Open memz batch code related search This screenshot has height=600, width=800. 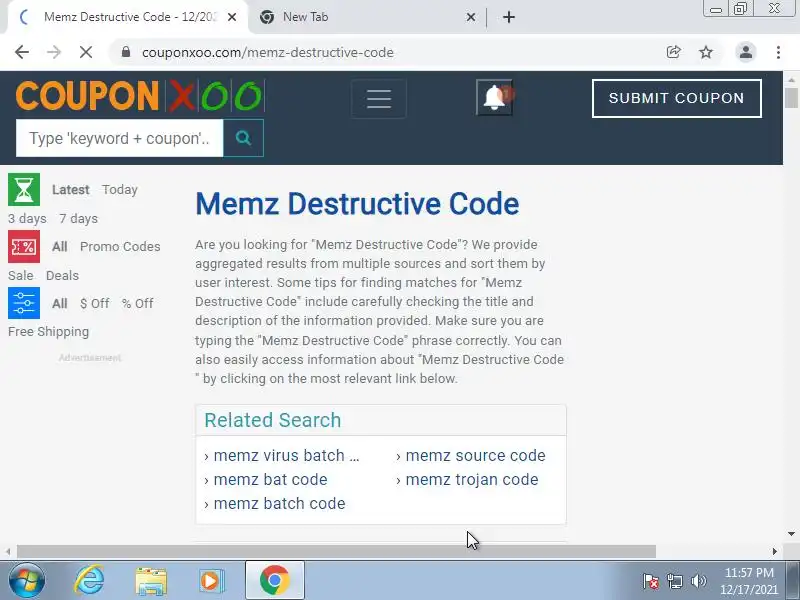pyautogui.click(x=279, y=504)
